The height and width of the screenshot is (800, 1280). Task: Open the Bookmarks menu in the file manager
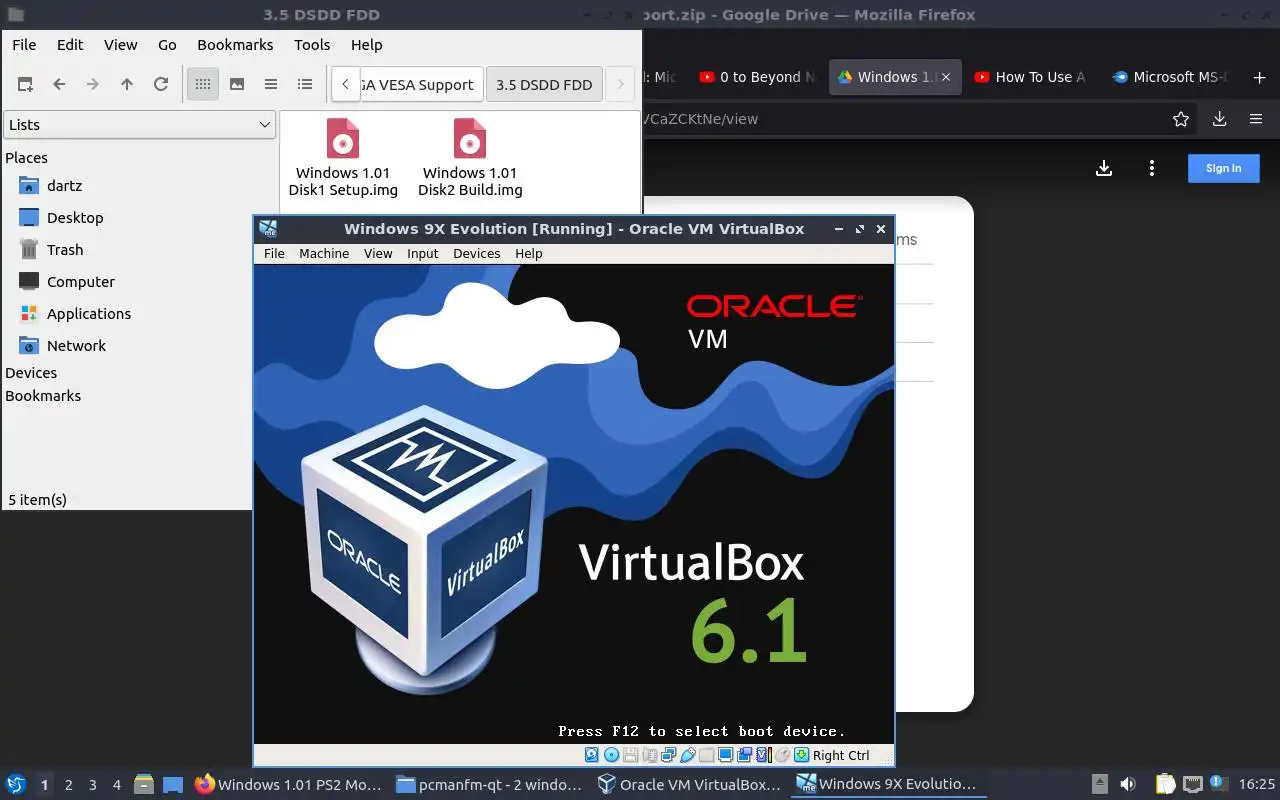click(x=235, y=45)
